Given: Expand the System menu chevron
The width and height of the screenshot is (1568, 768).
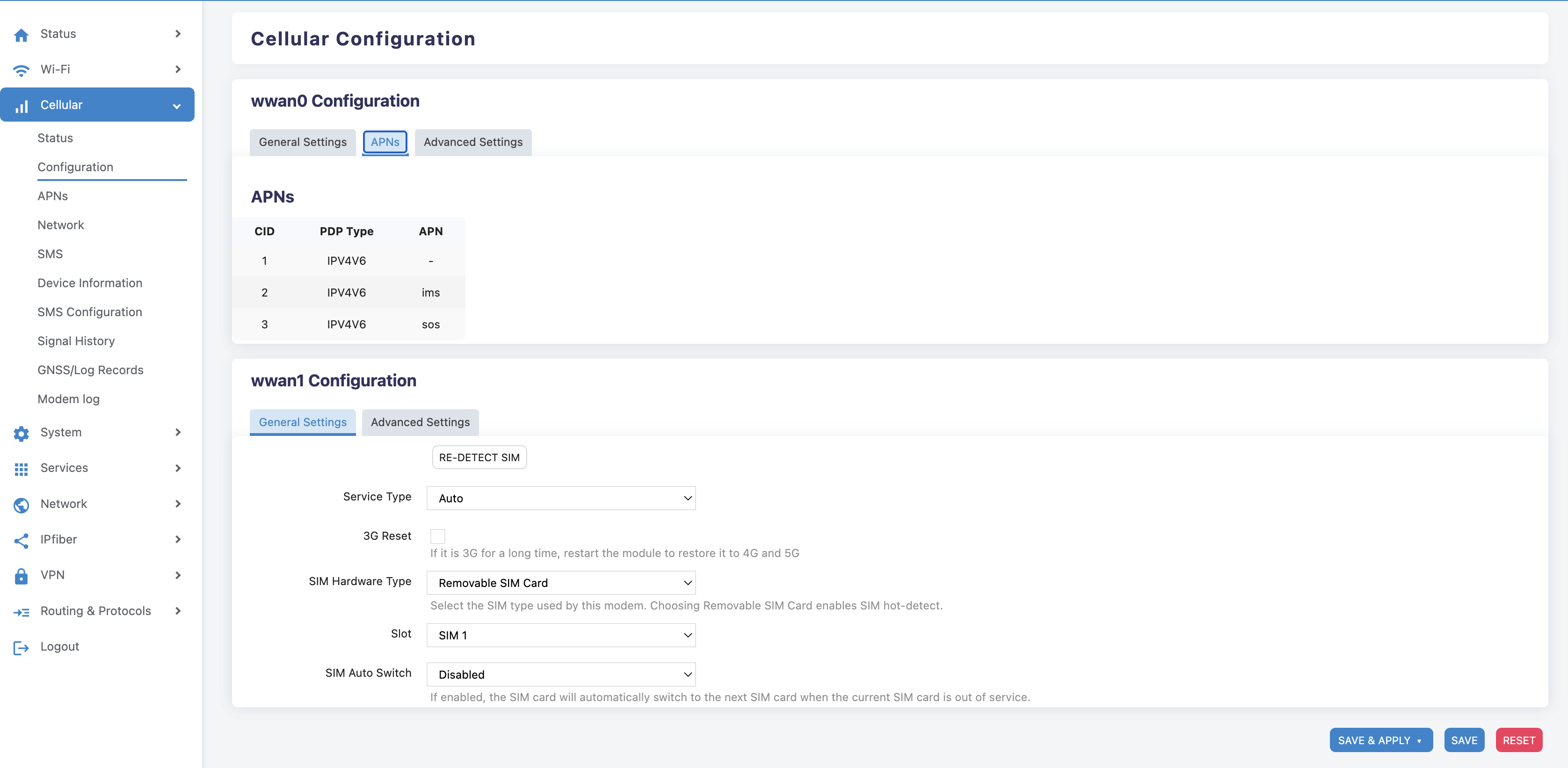Looking at the screenshot, I should pos(178,432).
